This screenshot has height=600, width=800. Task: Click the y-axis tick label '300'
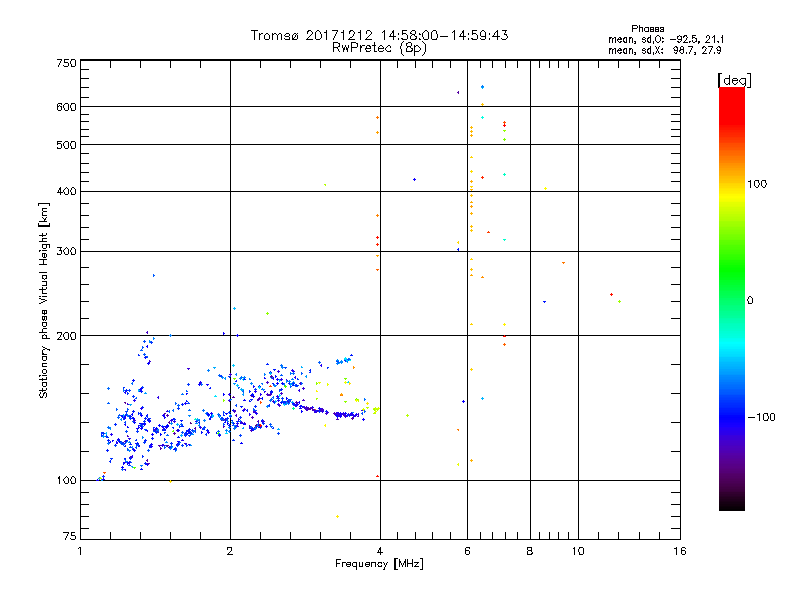click(66, 252)
